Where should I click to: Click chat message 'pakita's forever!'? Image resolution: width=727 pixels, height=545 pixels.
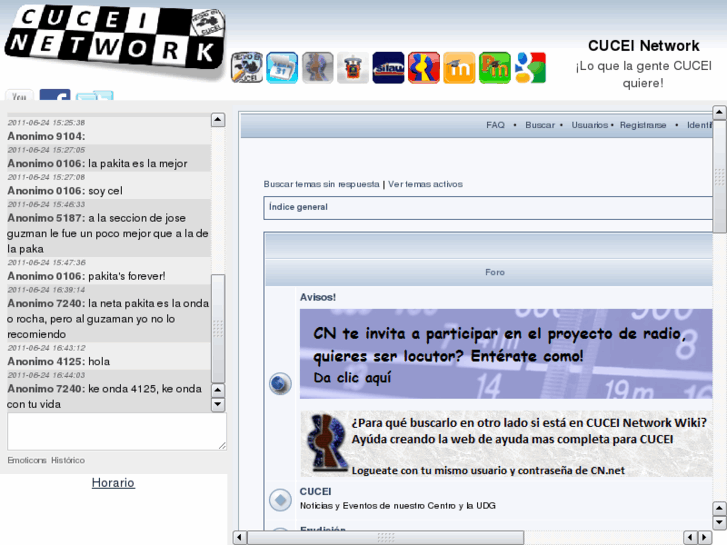point(127,276)
